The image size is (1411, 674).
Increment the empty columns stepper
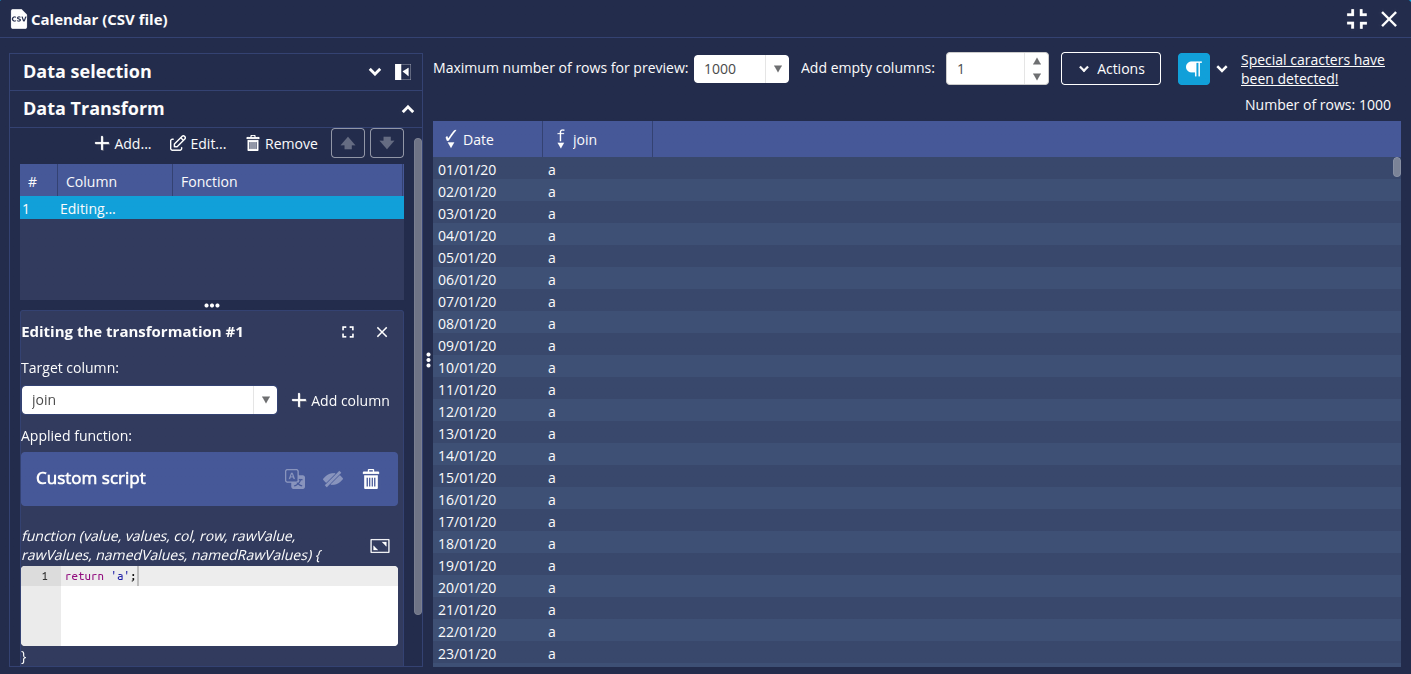tap(1037, 61)
